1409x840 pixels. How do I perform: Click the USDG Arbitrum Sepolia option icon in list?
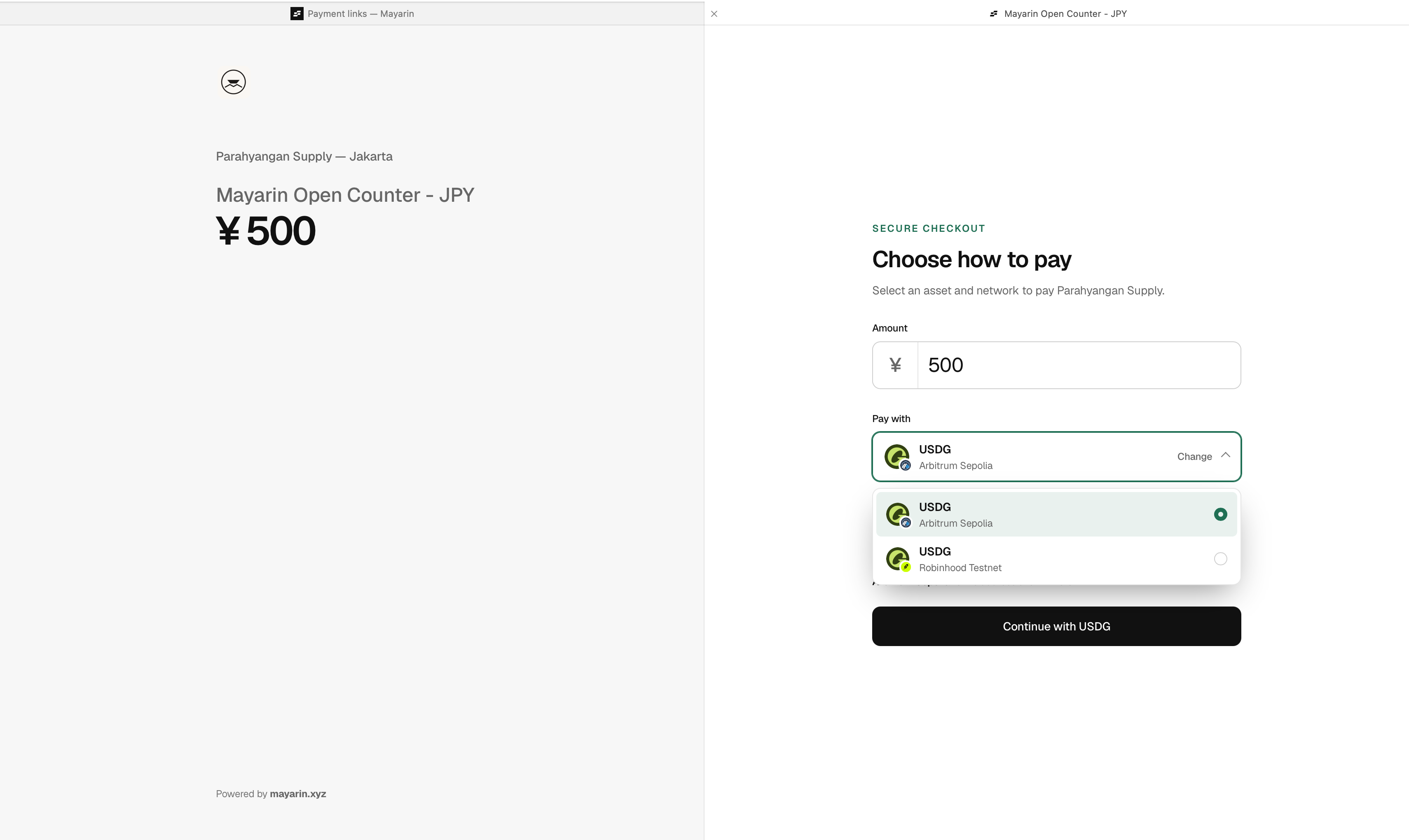tap(898, 515)
